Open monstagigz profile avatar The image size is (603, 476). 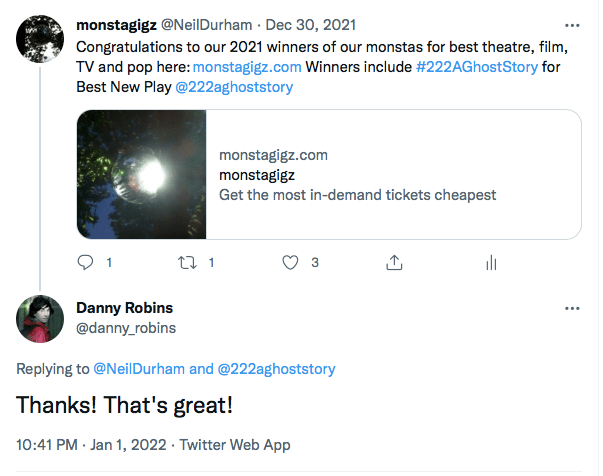pos(41,38)
